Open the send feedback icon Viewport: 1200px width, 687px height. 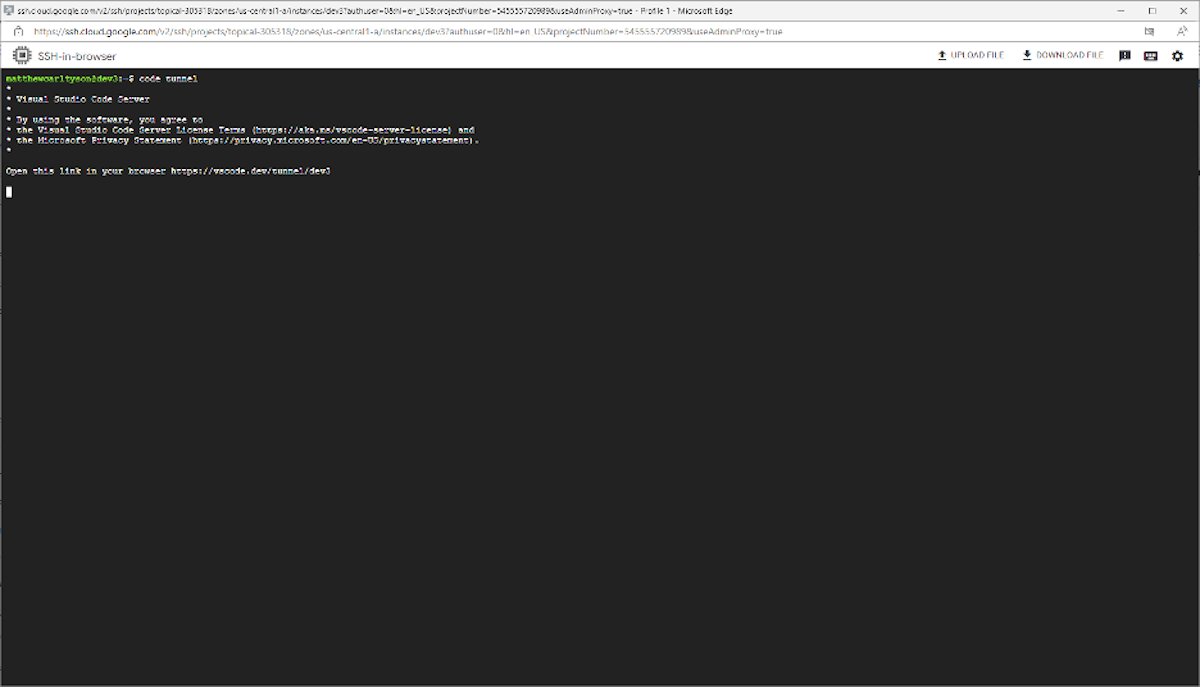point(1124,56)
